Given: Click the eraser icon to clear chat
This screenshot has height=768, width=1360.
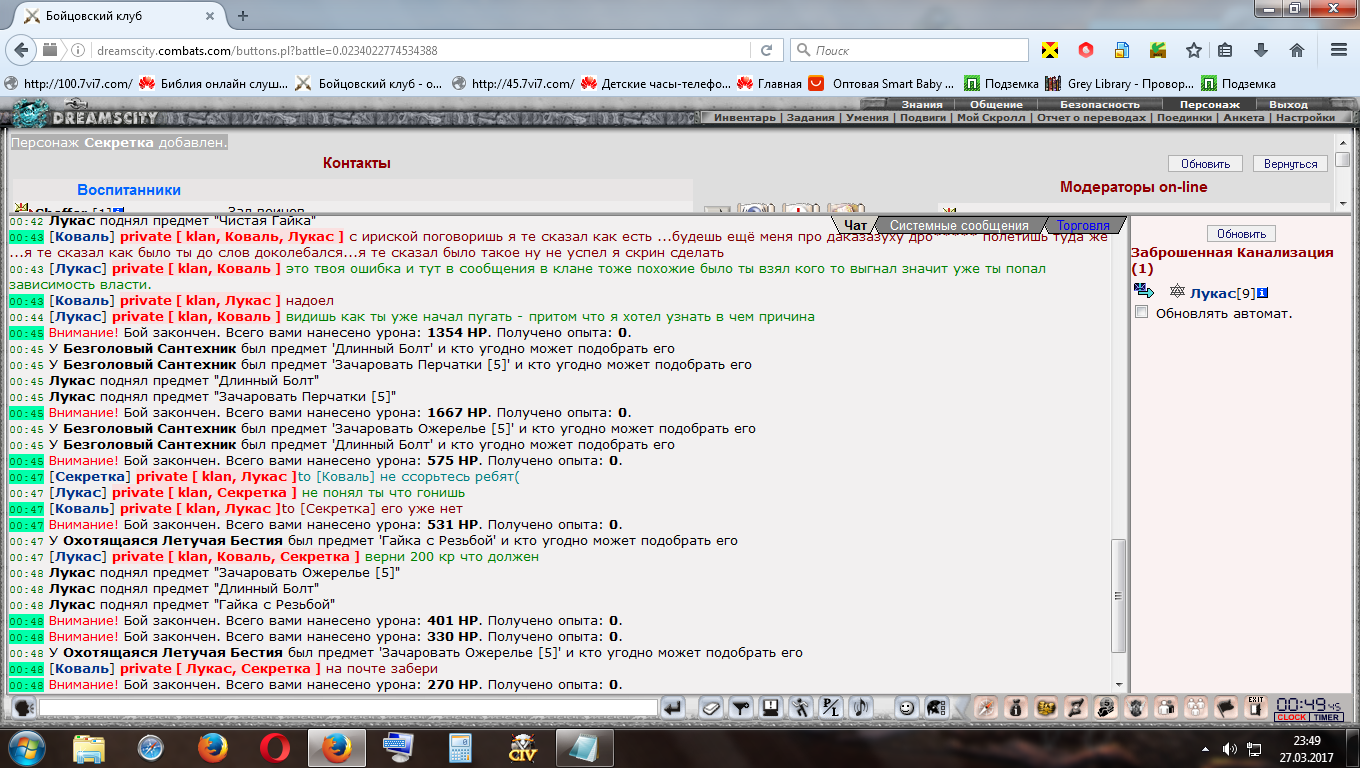Looking at the screenshot, I should (x=709, y=708).
